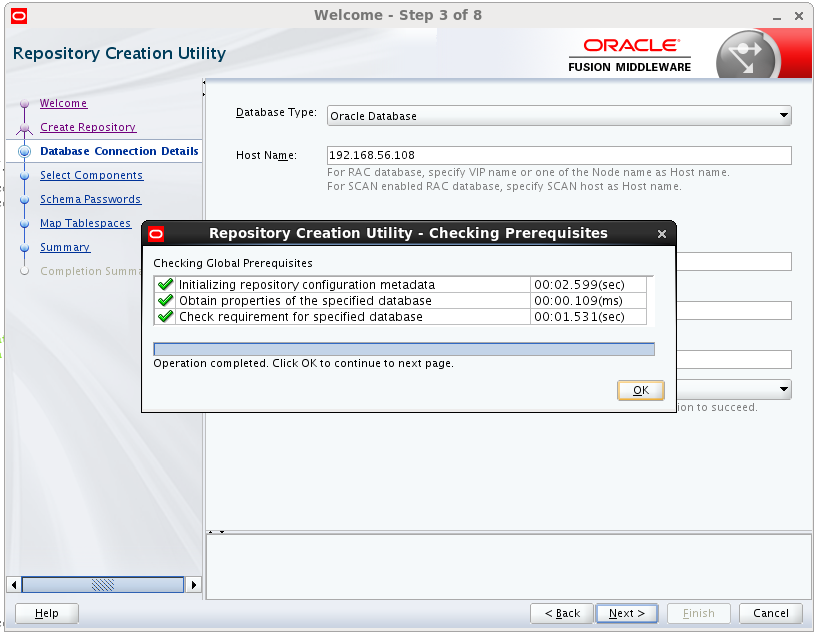Image resolution: width=814 pixels, height=634 pixels.
Task: Click the green checkmark for Initializing repository configuration metadata
Action: 165,285
